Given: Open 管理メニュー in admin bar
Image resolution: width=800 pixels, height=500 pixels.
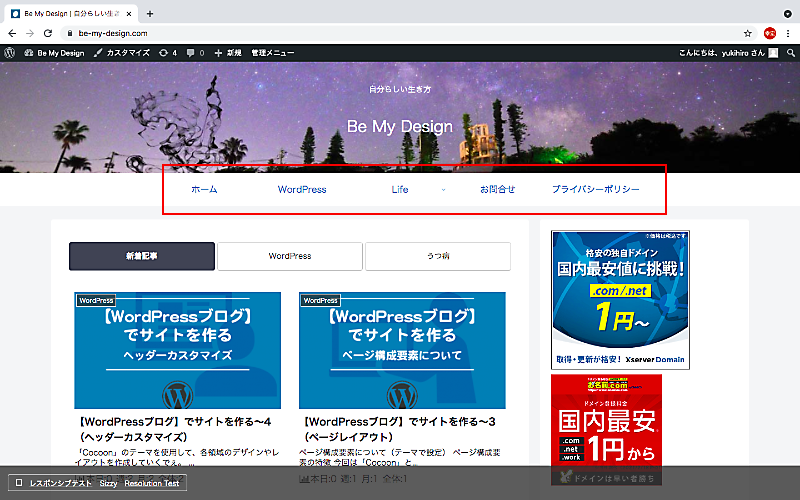Looking at the screenshot, I should click(272, 53).
